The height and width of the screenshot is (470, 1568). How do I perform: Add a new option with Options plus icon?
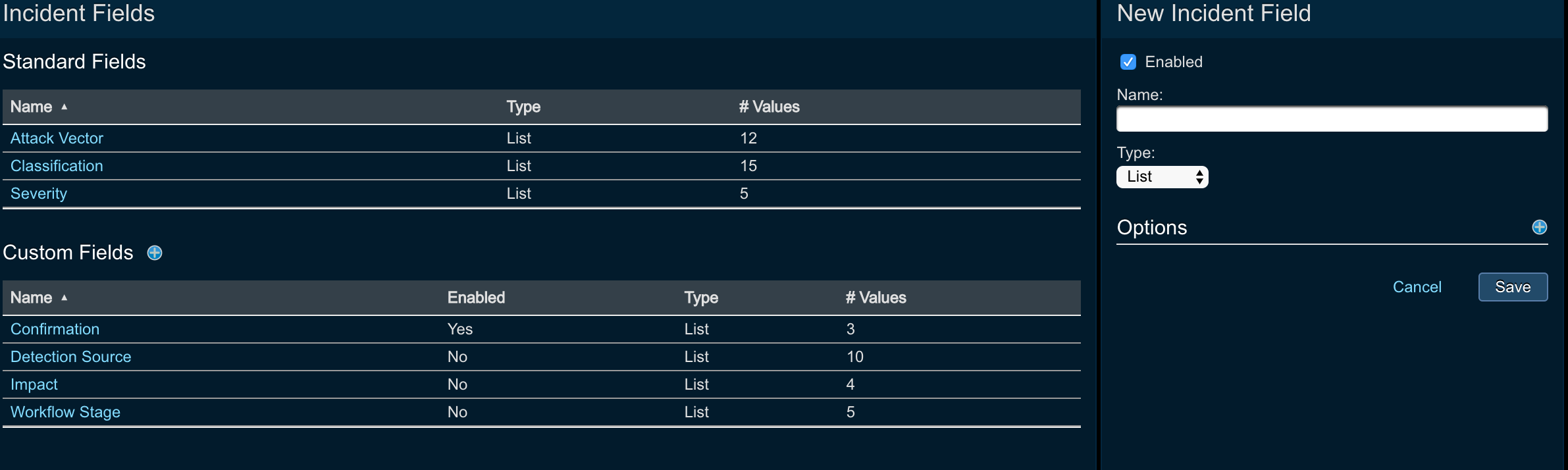pos(1539,227)
